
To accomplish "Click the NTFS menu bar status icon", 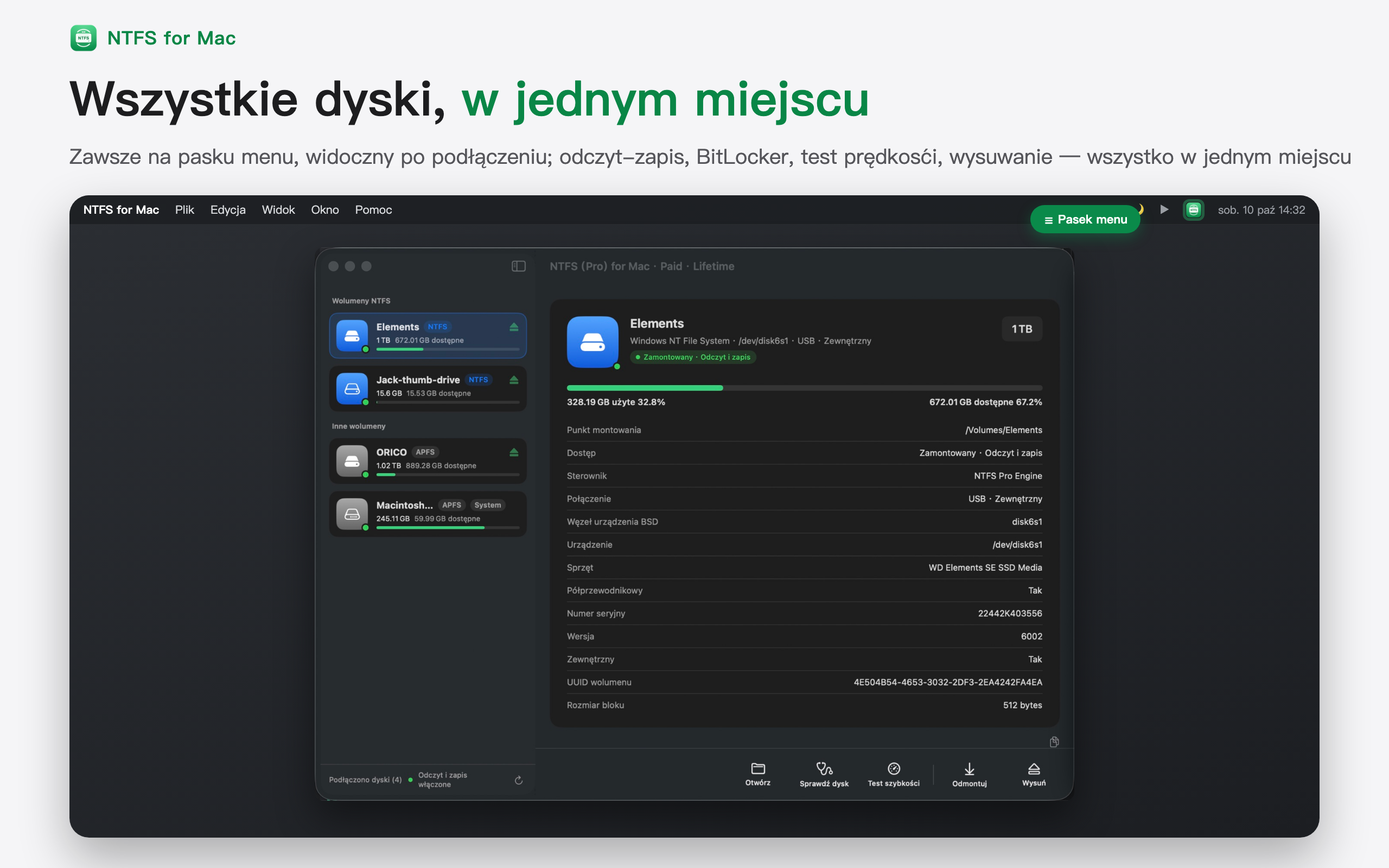I will 1193,210.
